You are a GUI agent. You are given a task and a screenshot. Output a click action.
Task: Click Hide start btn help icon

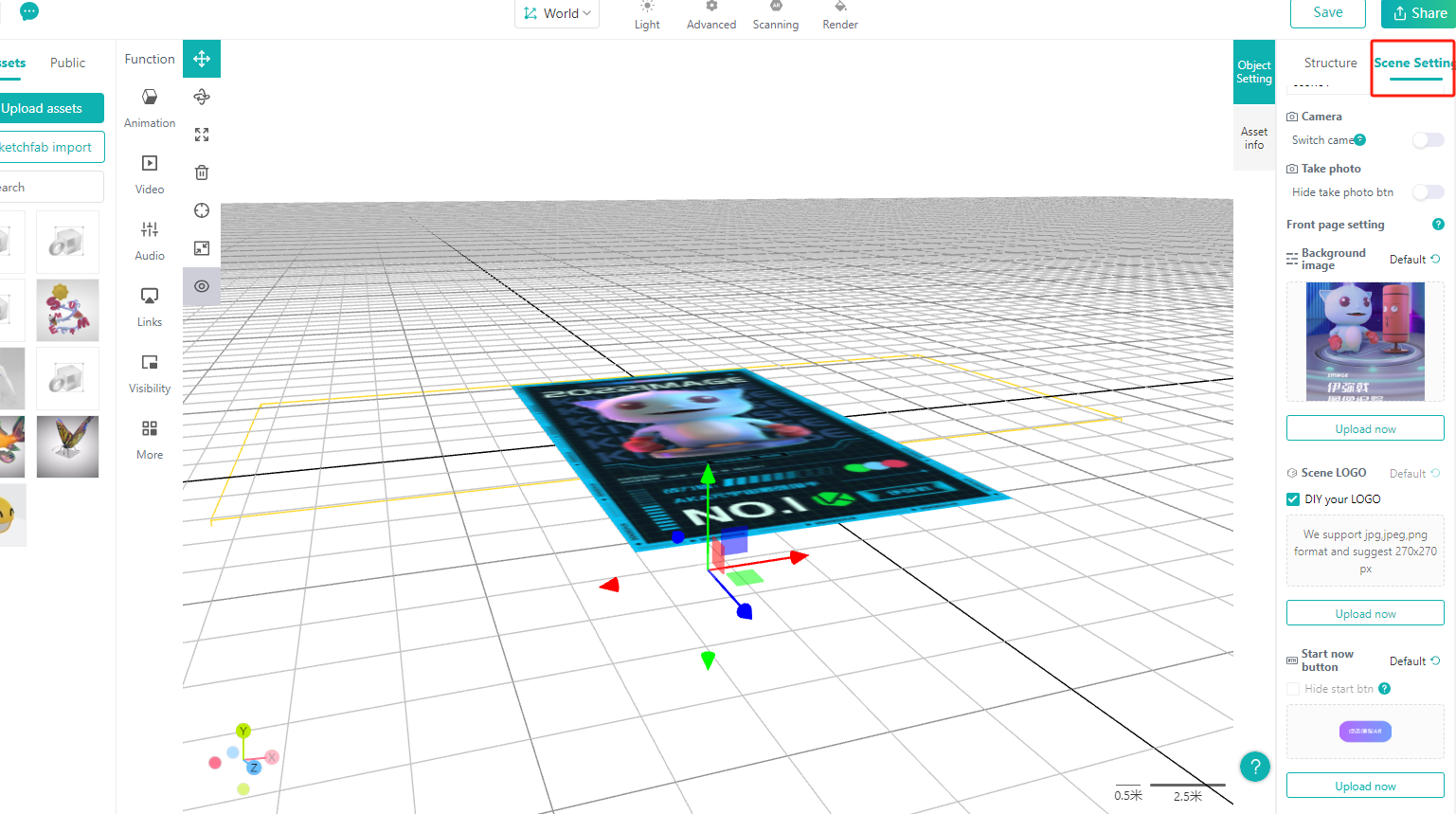pos(1385,689)
